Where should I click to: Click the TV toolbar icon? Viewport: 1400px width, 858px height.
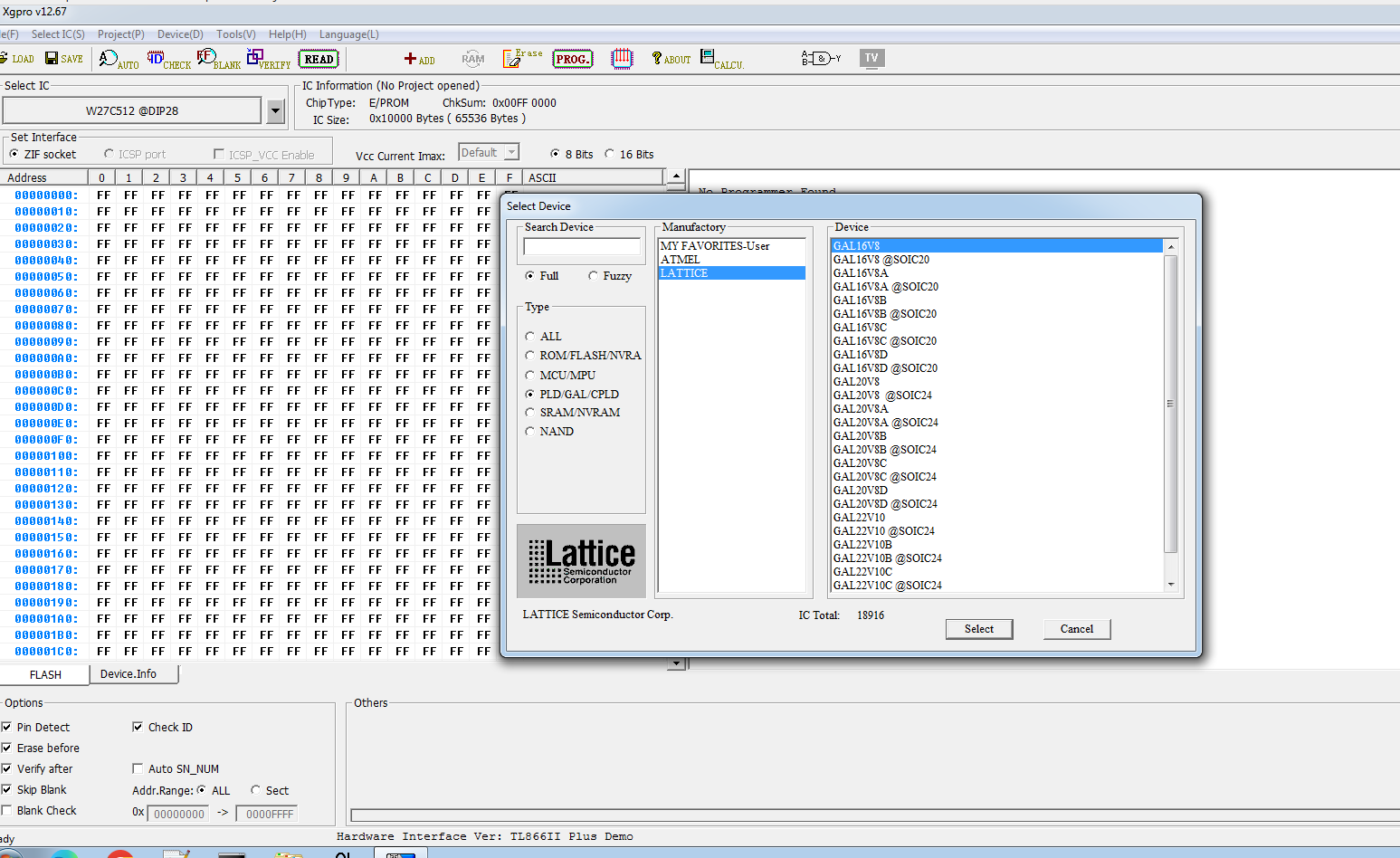pyautogui.click(x=871, y=58)
